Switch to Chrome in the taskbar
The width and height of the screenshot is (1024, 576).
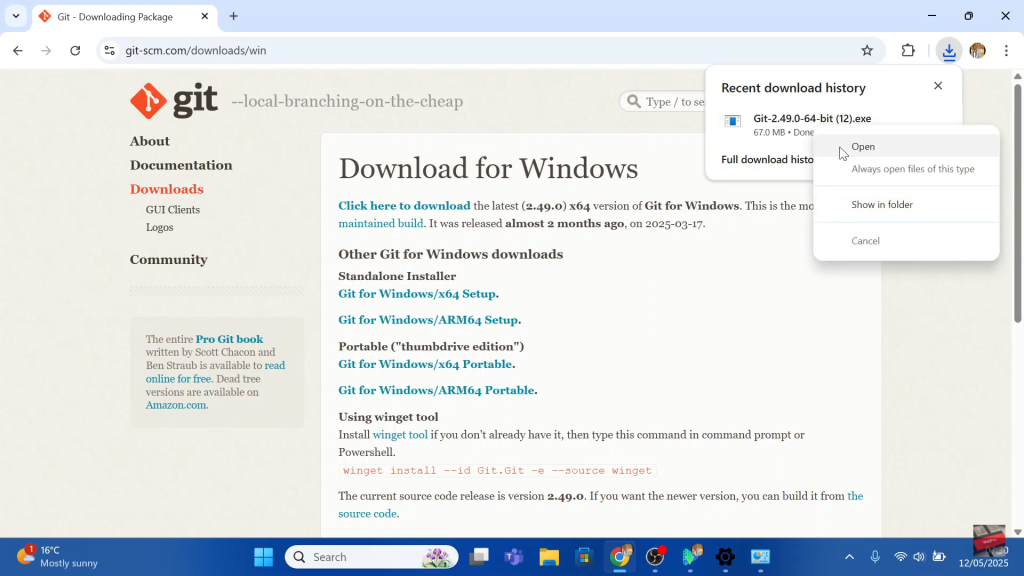620,557
